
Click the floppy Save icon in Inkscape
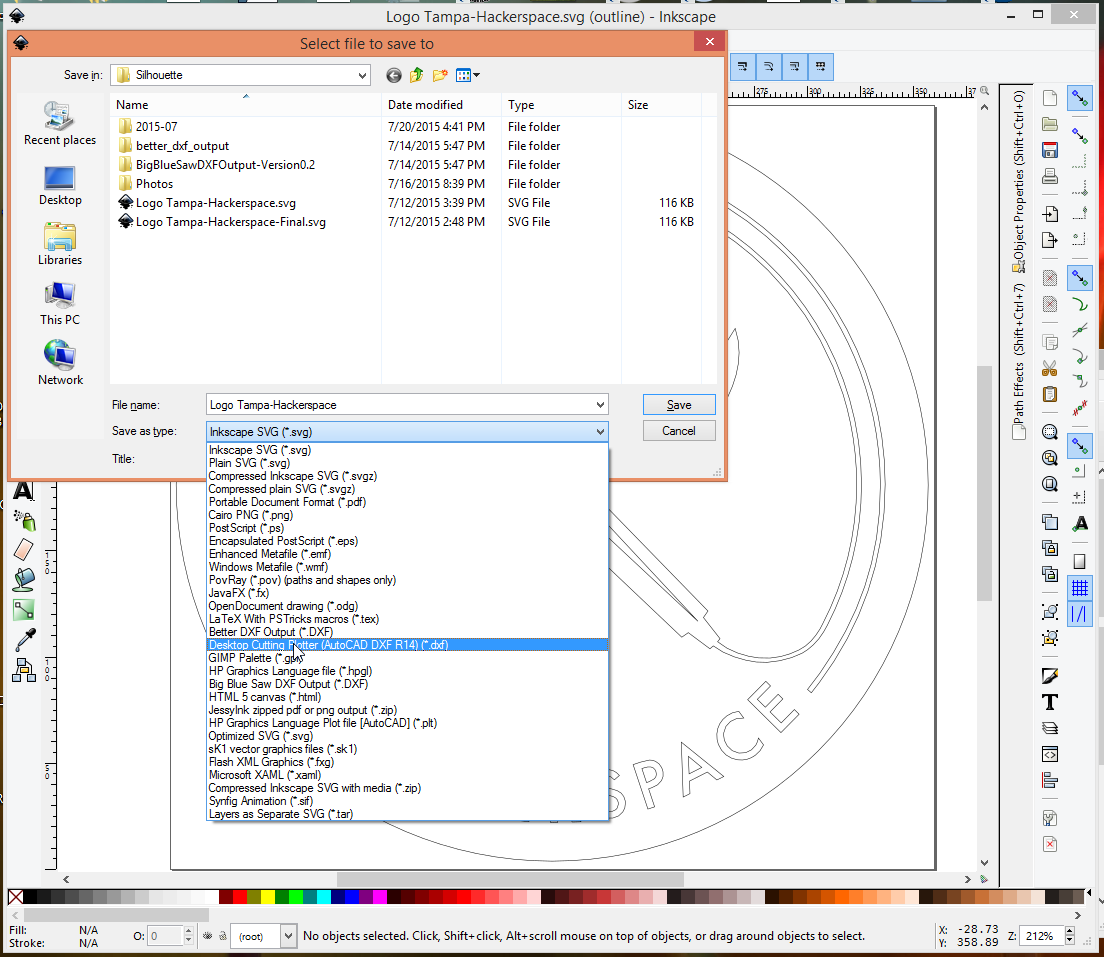coord(1050,150)
